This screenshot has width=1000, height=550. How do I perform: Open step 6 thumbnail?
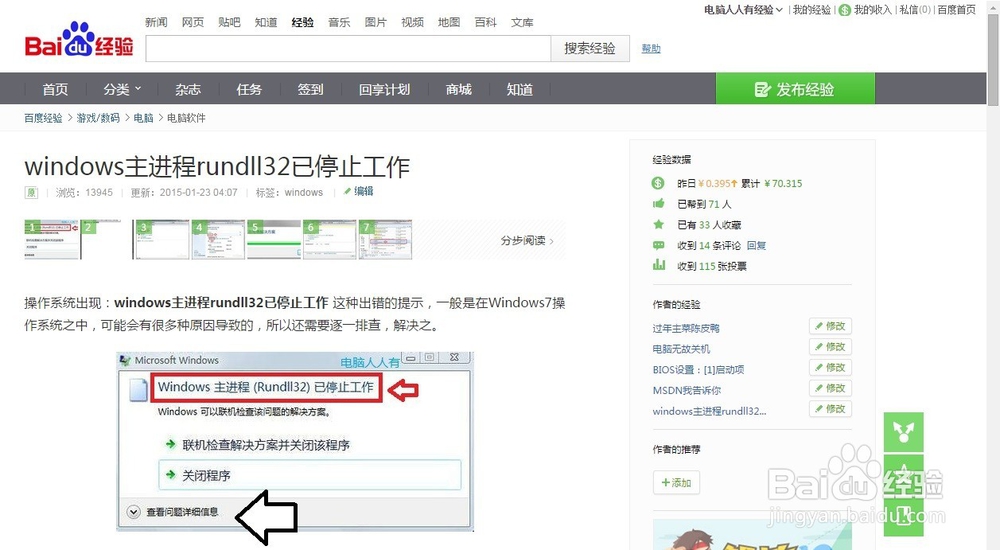[x=330, y=239]
